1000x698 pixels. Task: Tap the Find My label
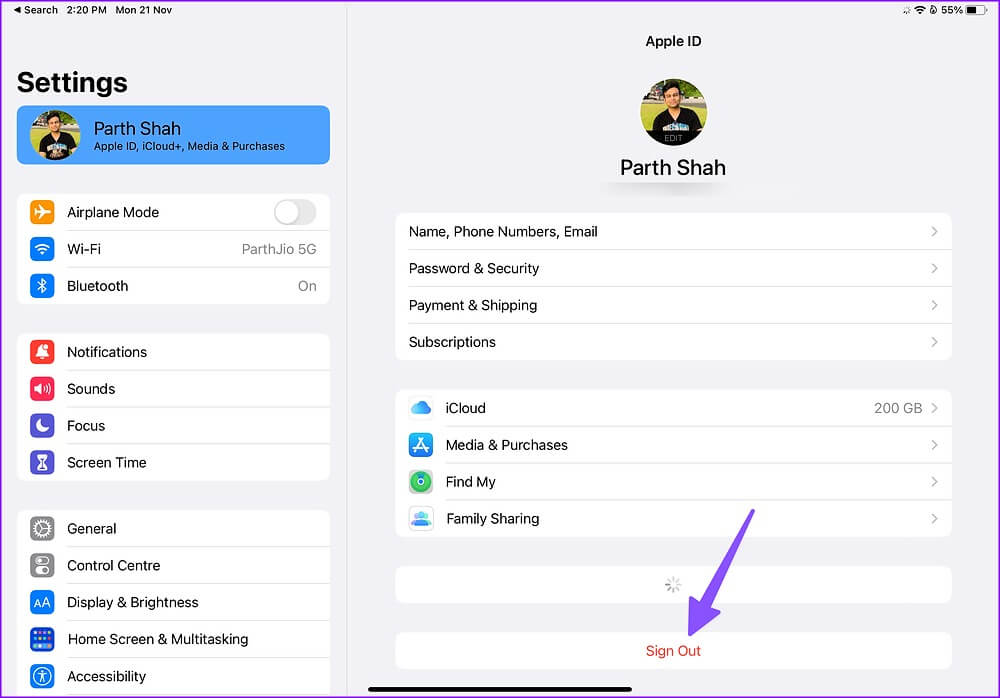click(471, 482)
